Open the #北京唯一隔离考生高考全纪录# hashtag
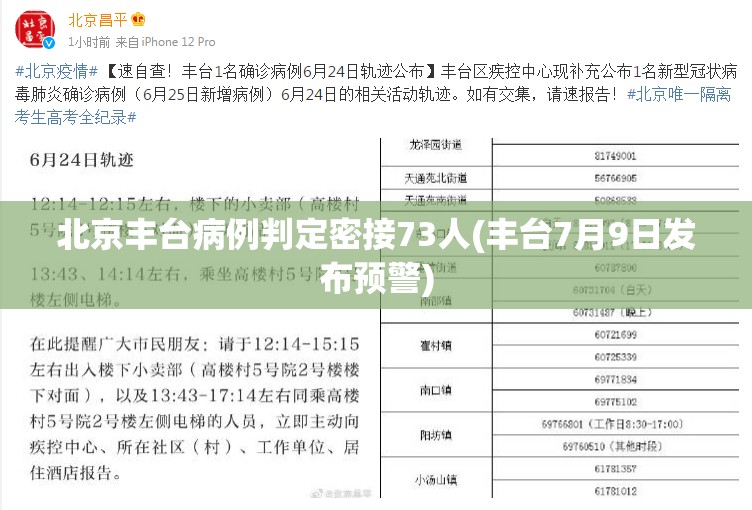This screenshot has height=510, width=752. 372,106
